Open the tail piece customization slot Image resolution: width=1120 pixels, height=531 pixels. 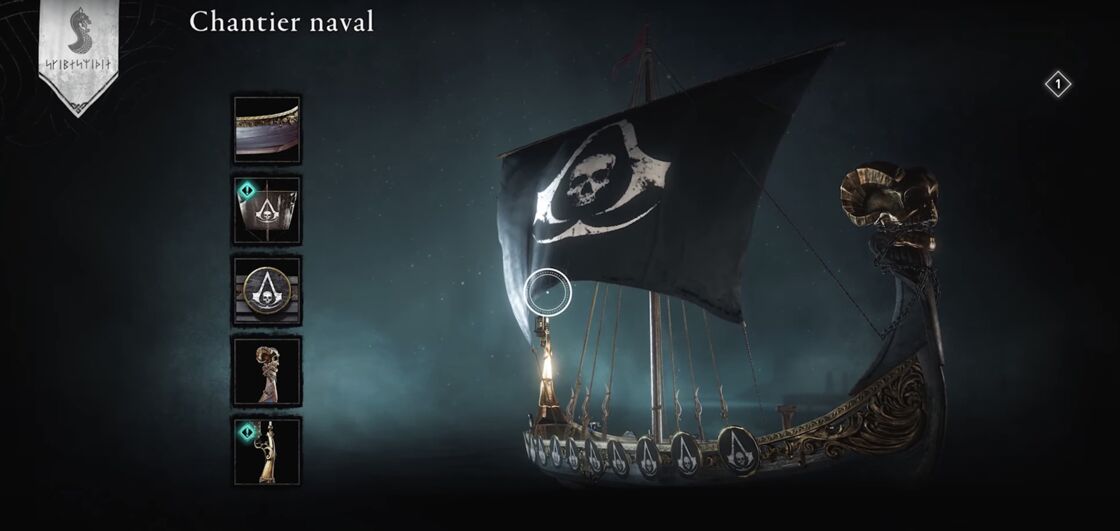pos(267,452)
